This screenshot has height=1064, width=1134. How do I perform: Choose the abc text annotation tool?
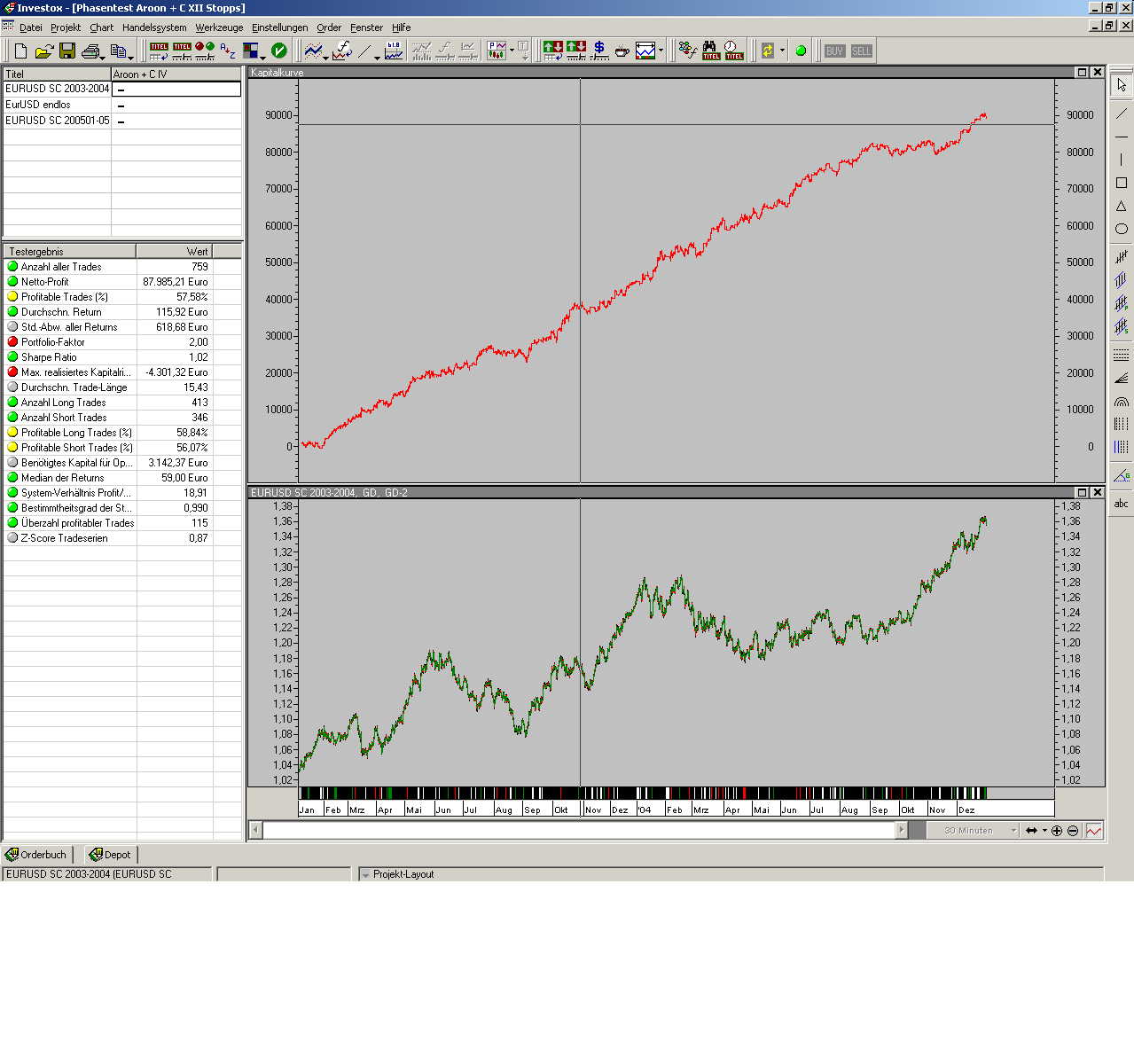[1121, 504]
